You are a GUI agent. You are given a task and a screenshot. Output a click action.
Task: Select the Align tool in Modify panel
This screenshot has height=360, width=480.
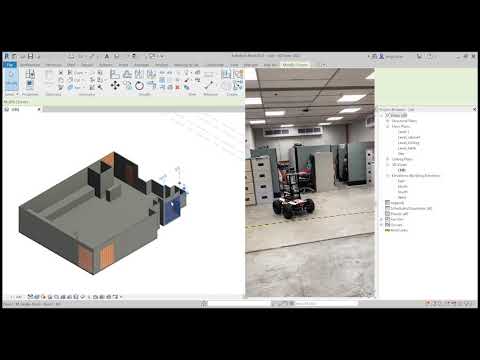pos(115,74)
